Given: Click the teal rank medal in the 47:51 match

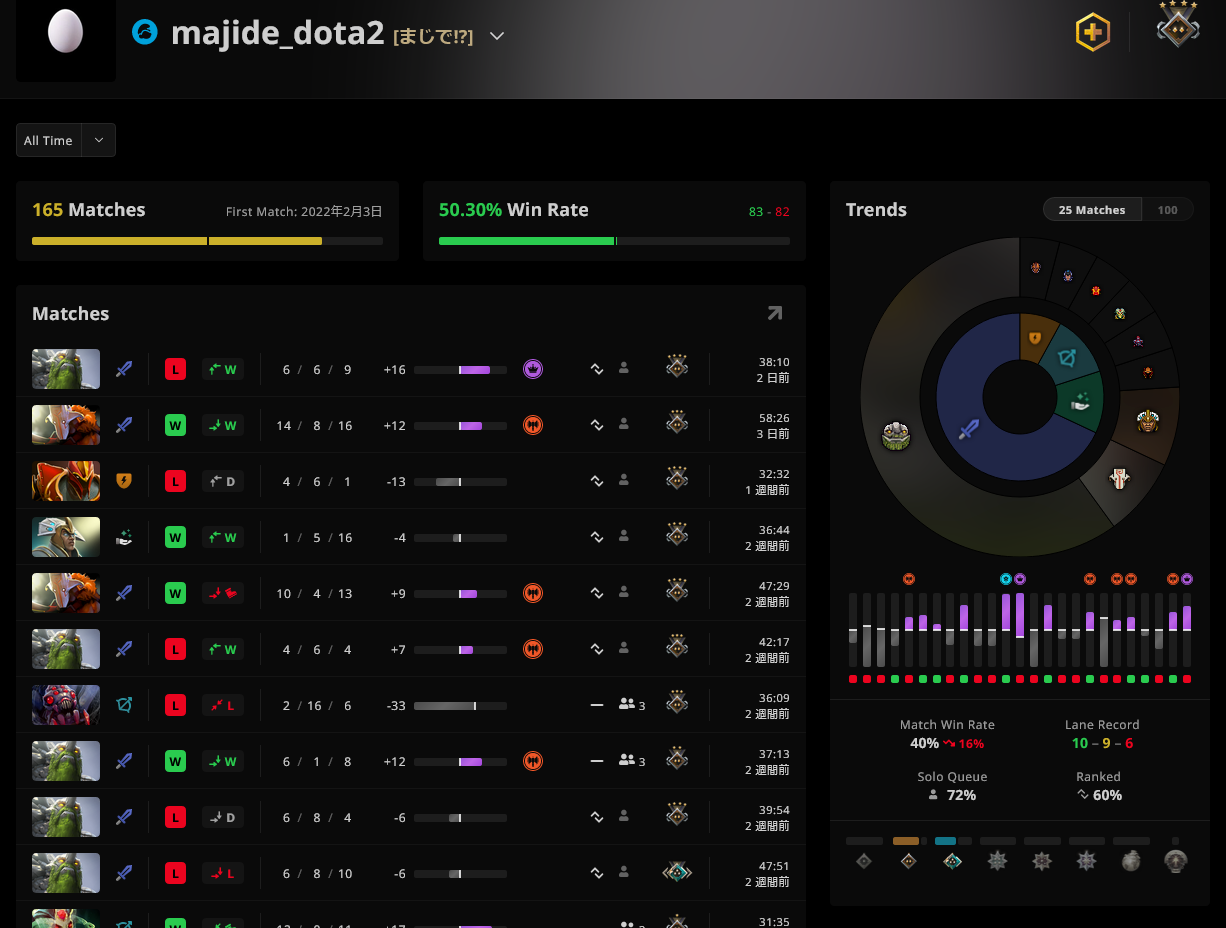Looking at the screenshot, I should [677, 873].
